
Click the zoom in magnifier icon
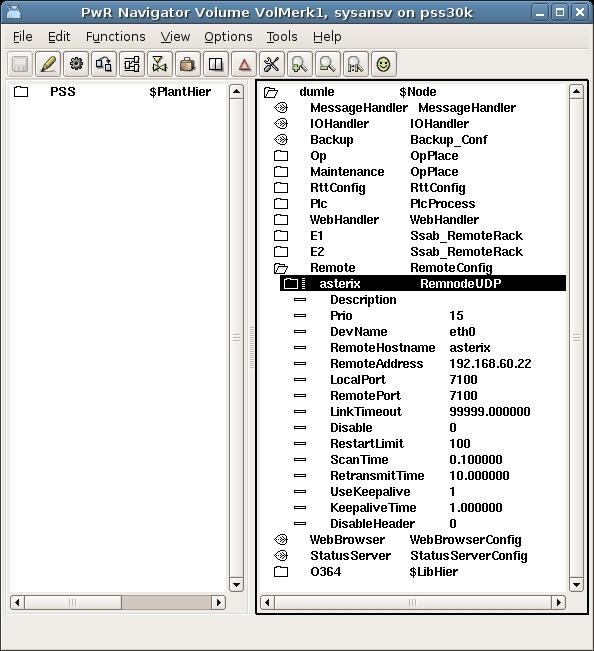coord(300,64)
